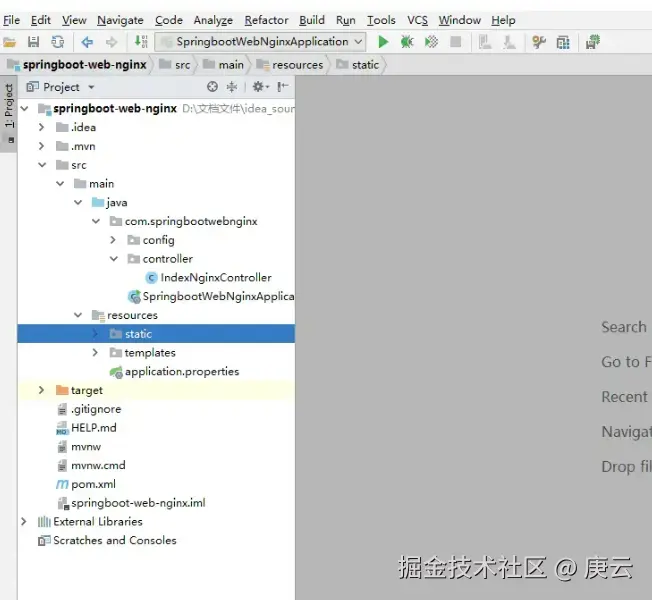Collapse the resources folder
652x600 pixels.
[x=78, y=315]
